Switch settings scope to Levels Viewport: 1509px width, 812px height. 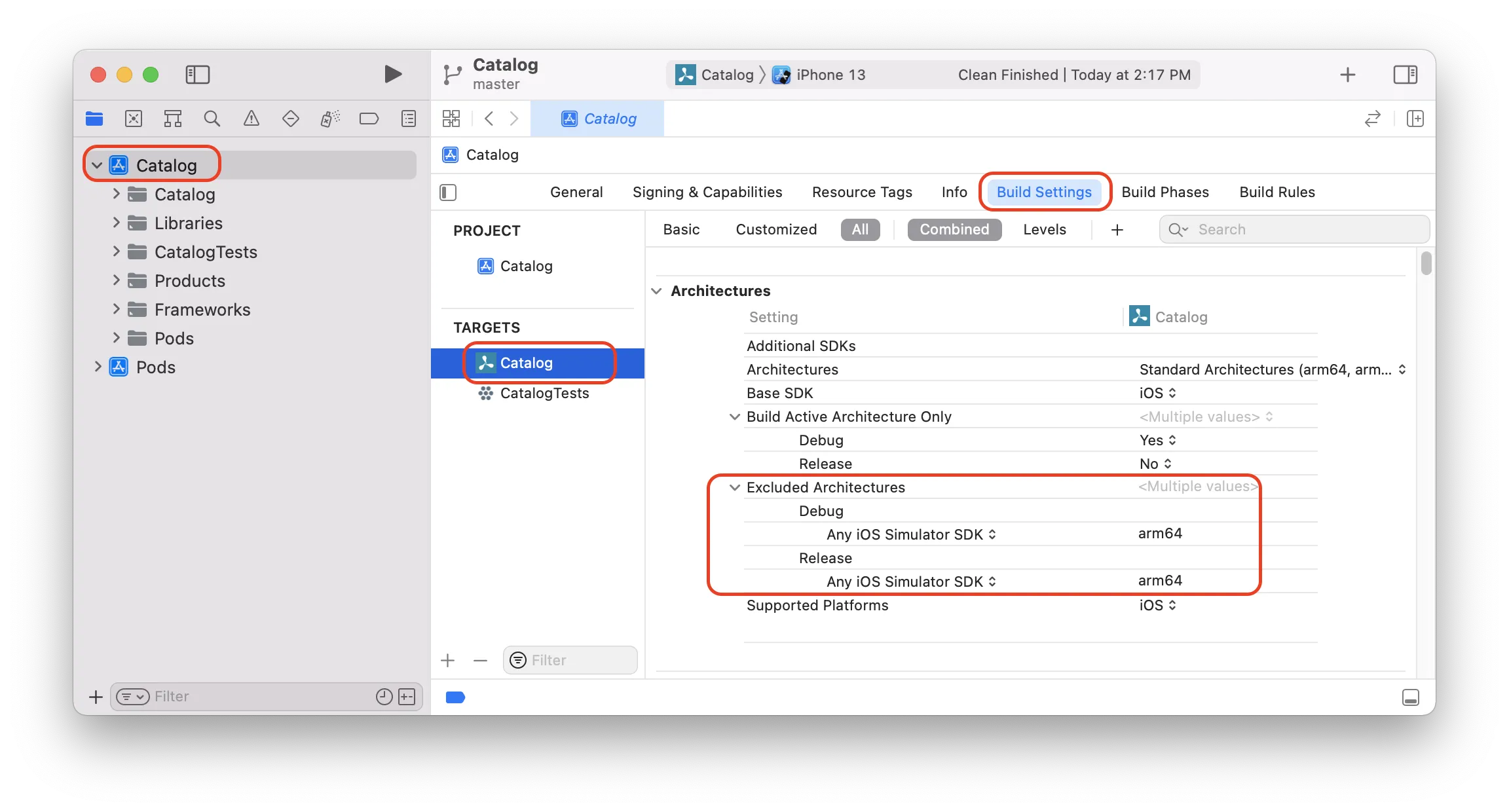[x=1045, y=229]
